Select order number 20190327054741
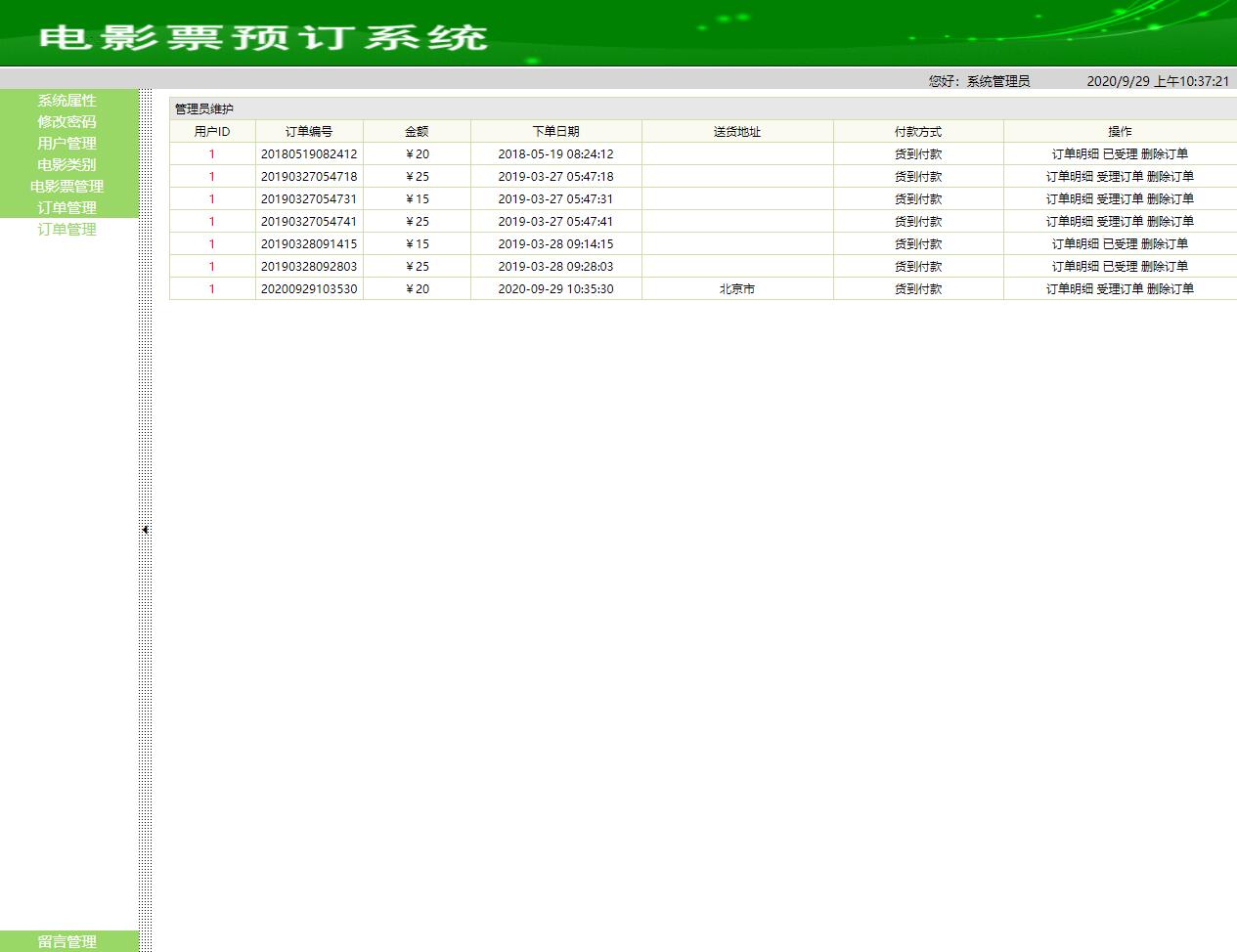 (309, 222)
